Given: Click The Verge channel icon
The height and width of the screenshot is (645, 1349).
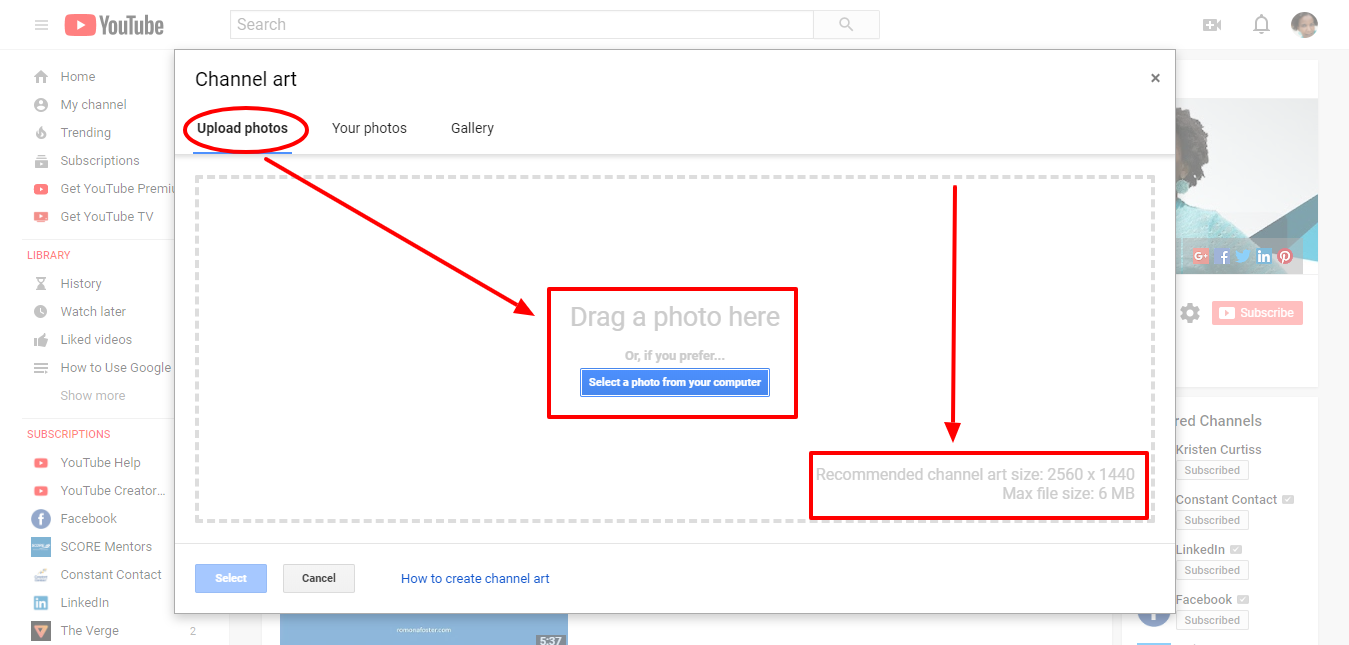Looking at the screenshot, I should pos(41,631).
